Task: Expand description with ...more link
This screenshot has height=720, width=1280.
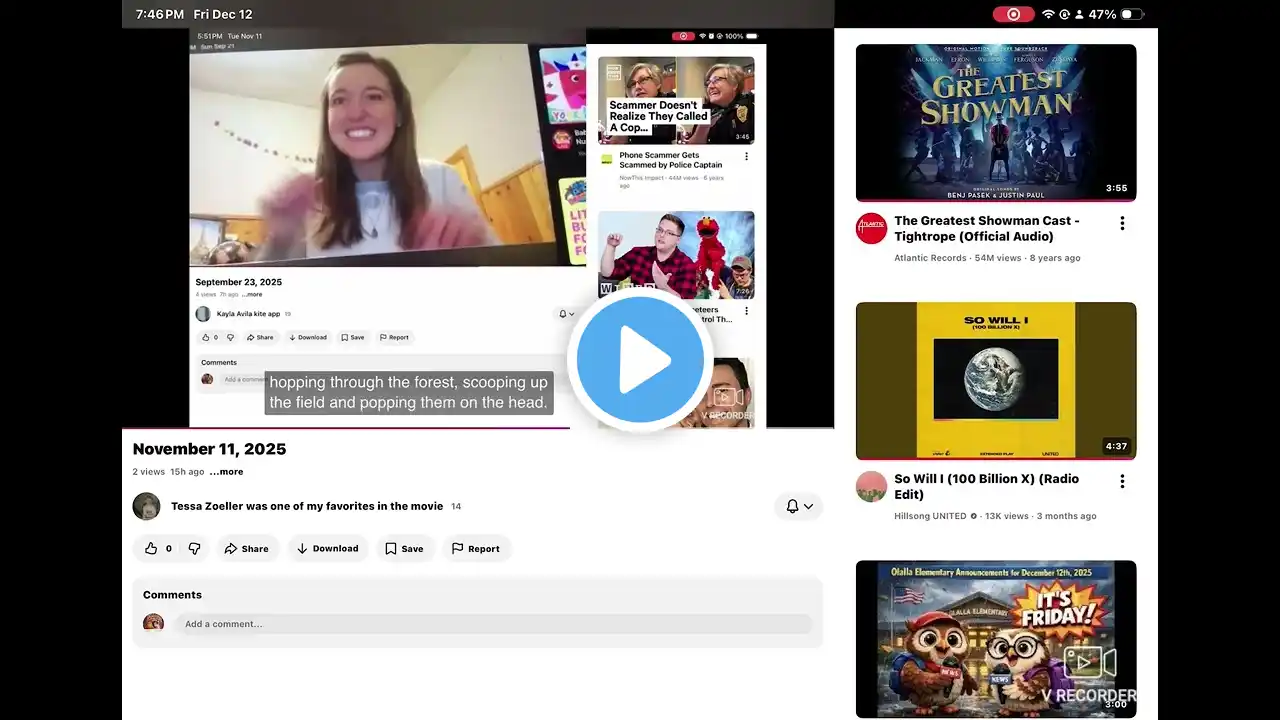Action: [x=226, y=472]
